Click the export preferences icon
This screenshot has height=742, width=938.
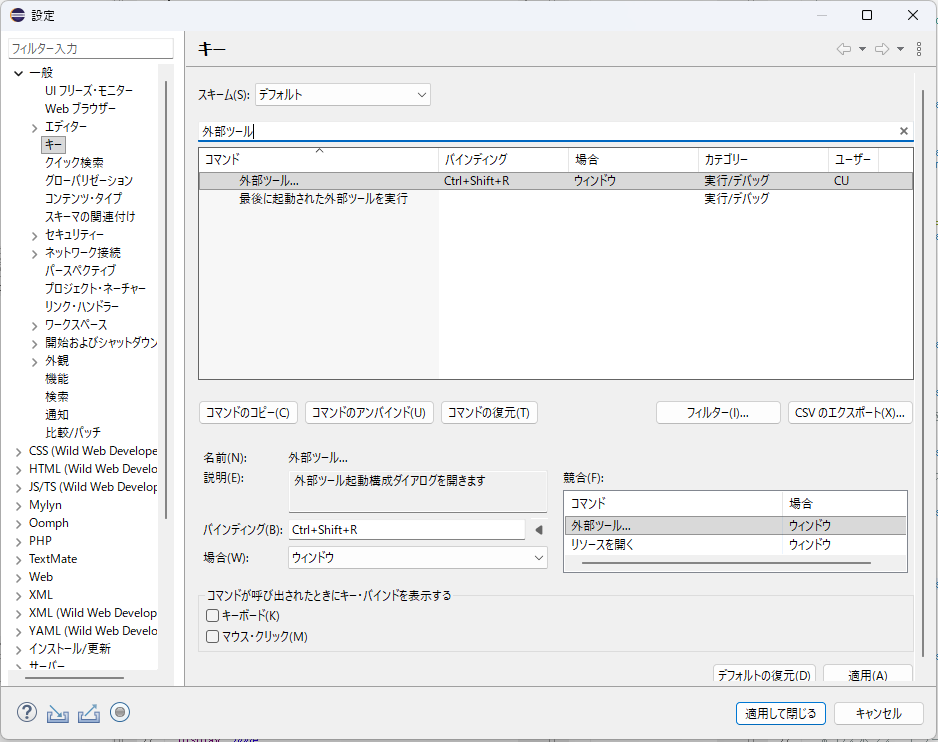coord(89,713)
